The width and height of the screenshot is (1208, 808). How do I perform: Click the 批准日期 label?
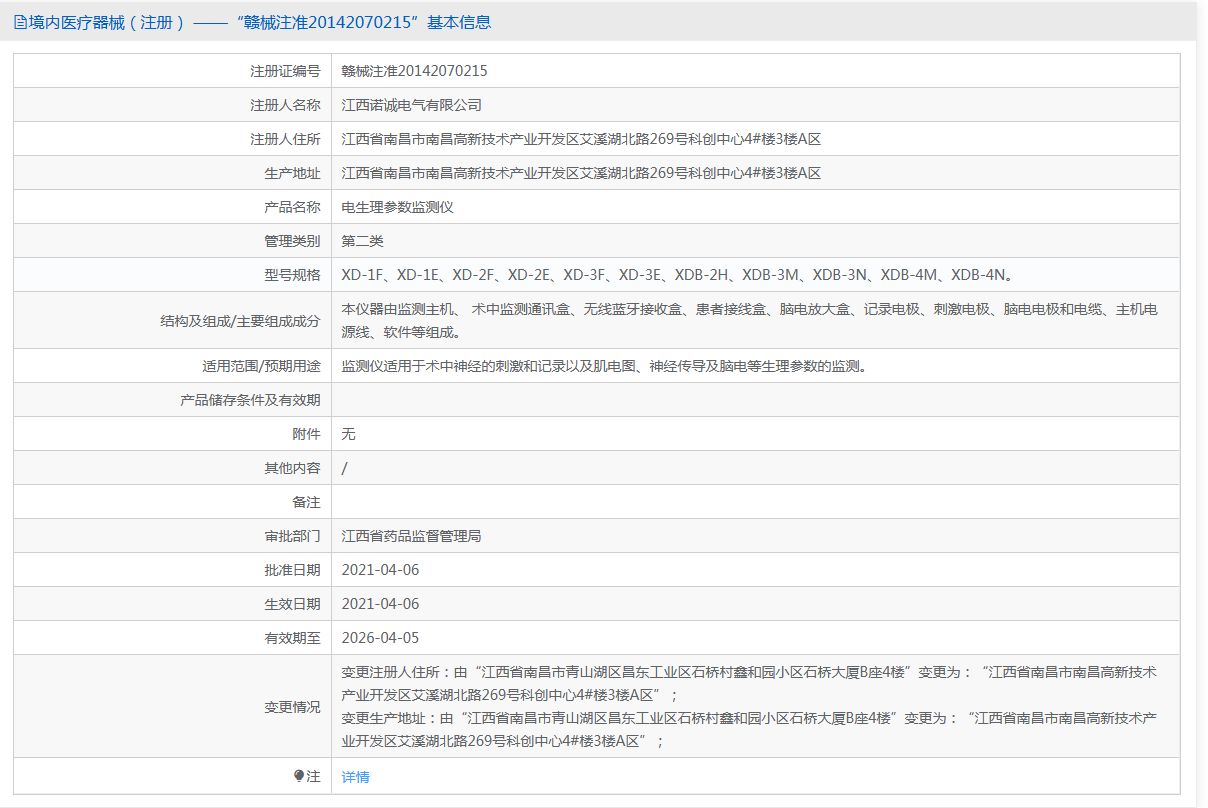292,570
